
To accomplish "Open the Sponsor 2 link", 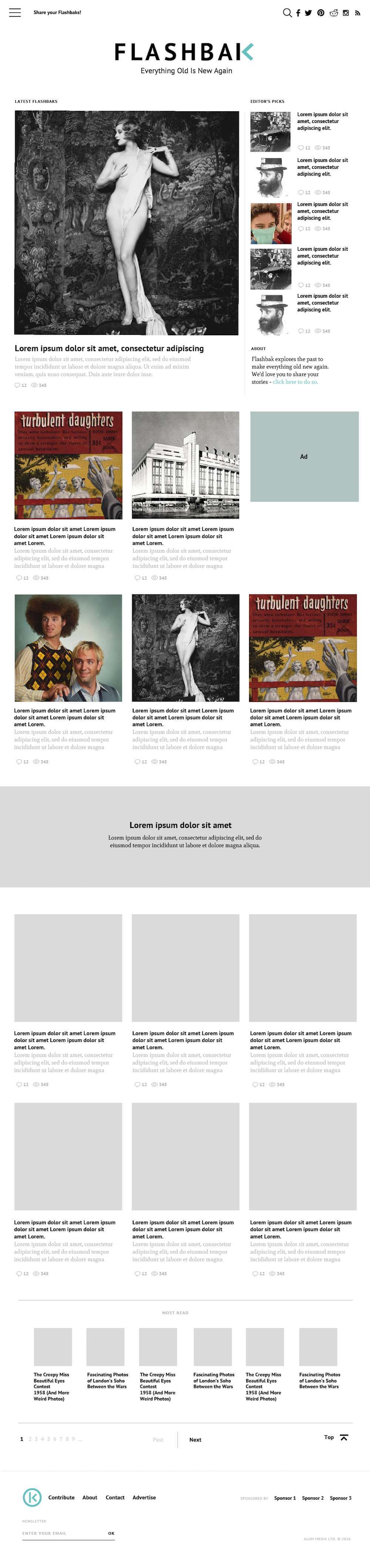I will [x=313, y=1497].
